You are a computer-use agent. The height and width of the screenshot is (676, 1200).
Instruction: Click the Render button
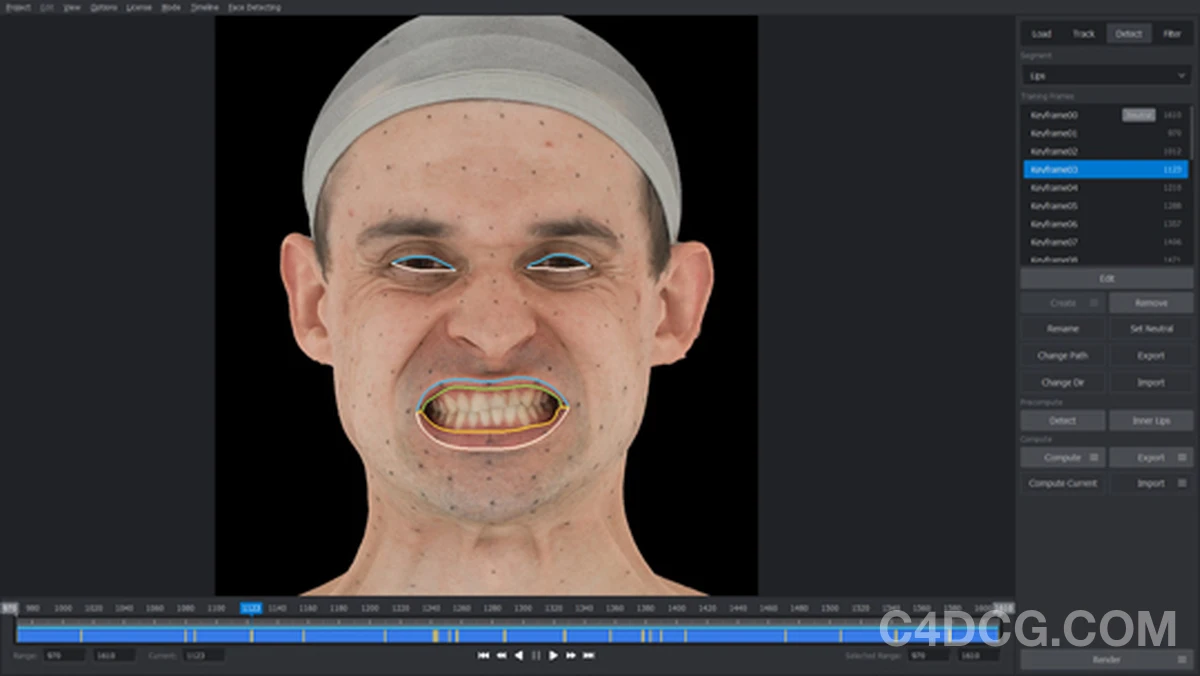(x=1106, y=660)
